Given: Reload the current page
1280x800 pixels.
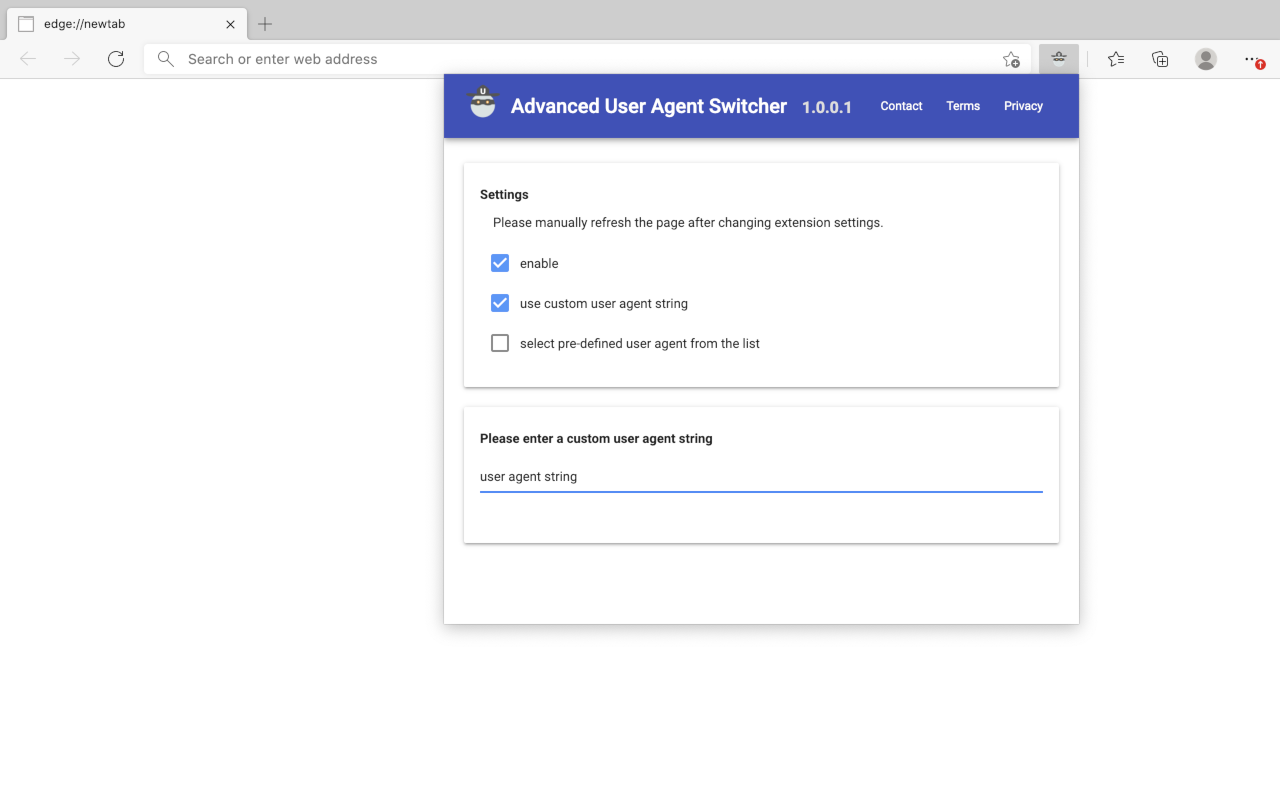Looking at the screenshot, I should click(116, 59).
